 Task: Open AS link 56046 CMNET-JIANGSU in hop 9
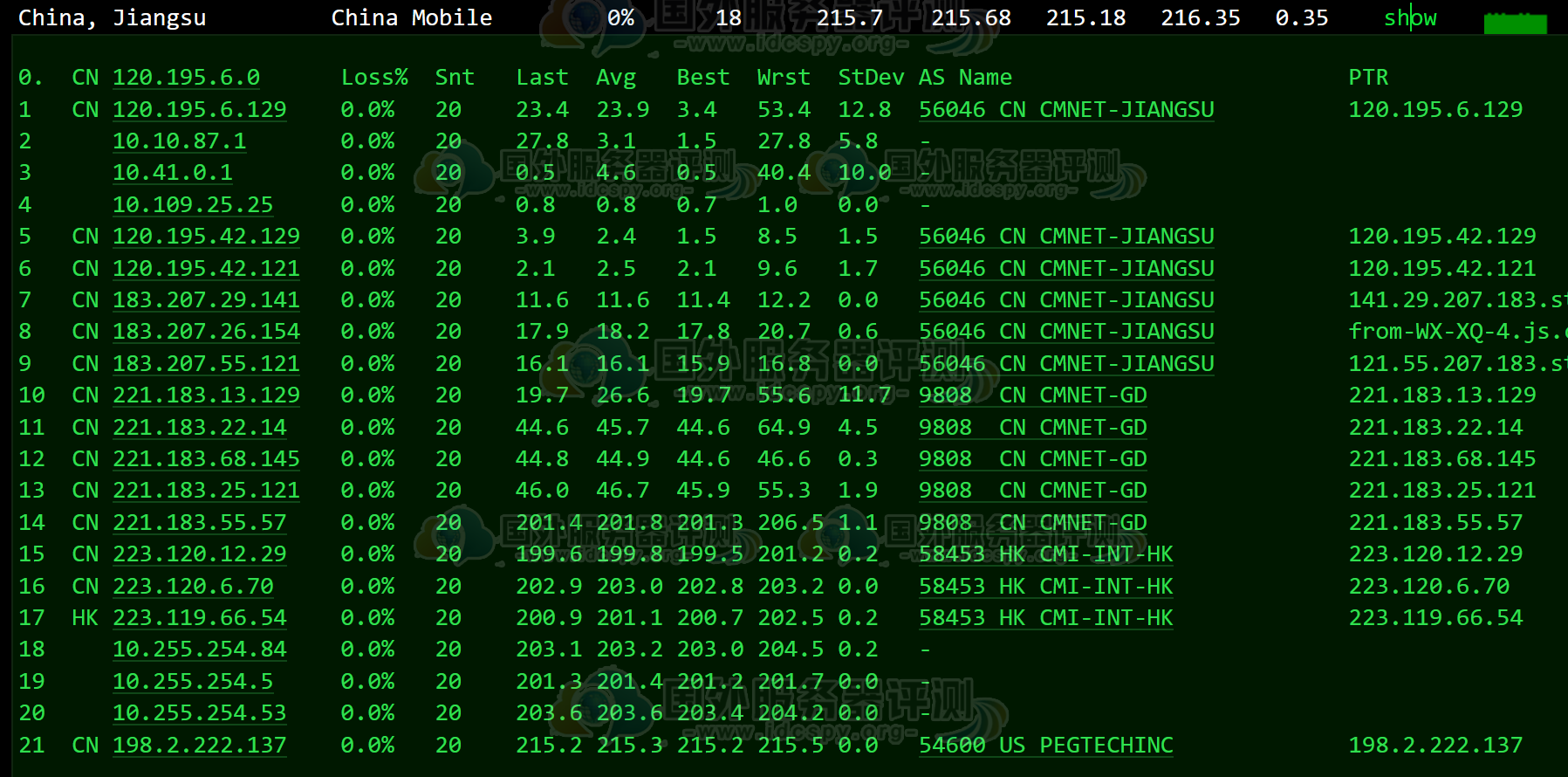coord(1066,364)
